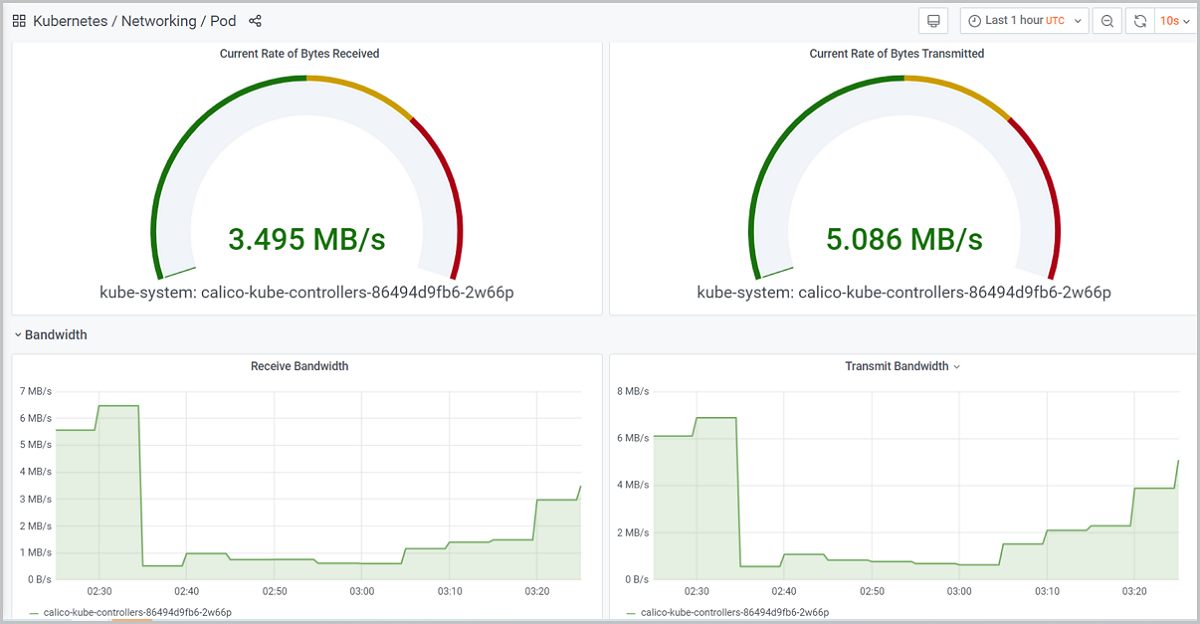Click the Transmit Bandwidth legend series color line
1200x624 pixels.
[631, 612]
